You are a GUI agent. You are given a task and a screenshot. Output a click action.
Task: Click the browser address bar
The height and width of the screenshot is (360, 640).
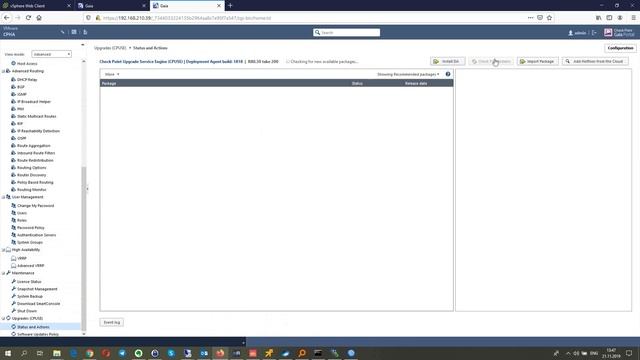(x=310, y=18)
